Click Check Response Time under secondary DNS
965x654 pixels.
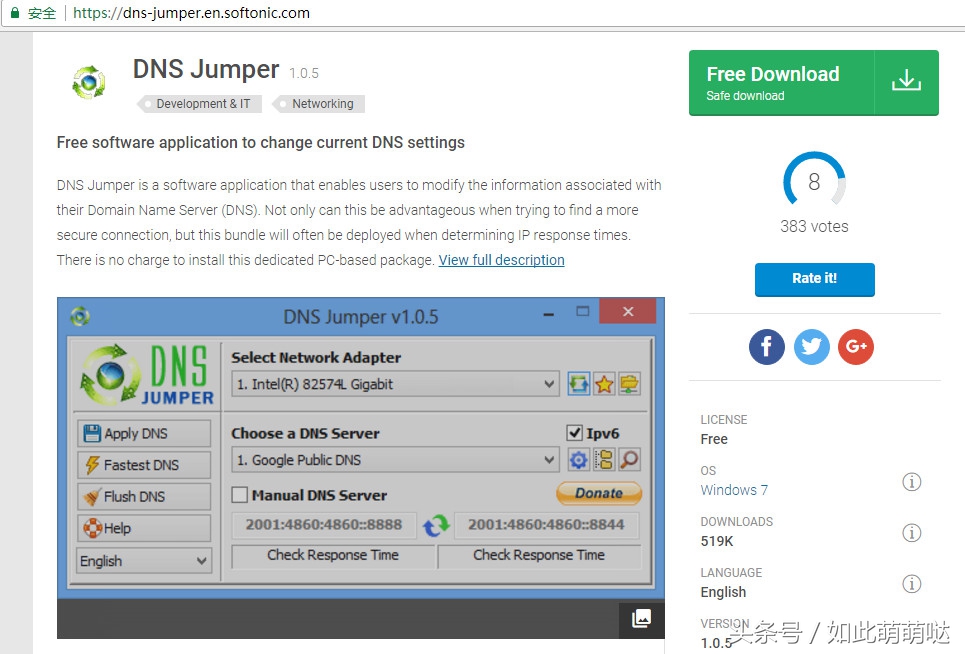pyautogui.click(x=539, y=556)
